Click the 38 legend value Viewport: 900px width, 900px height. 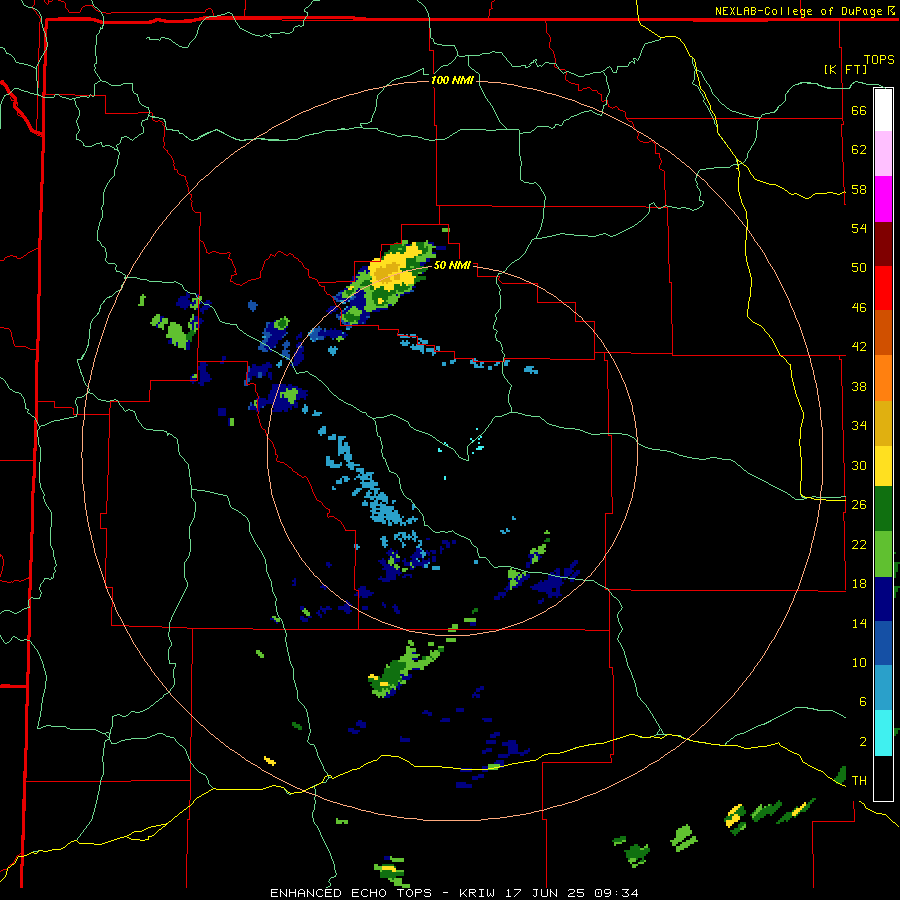(x=859, y=386)
